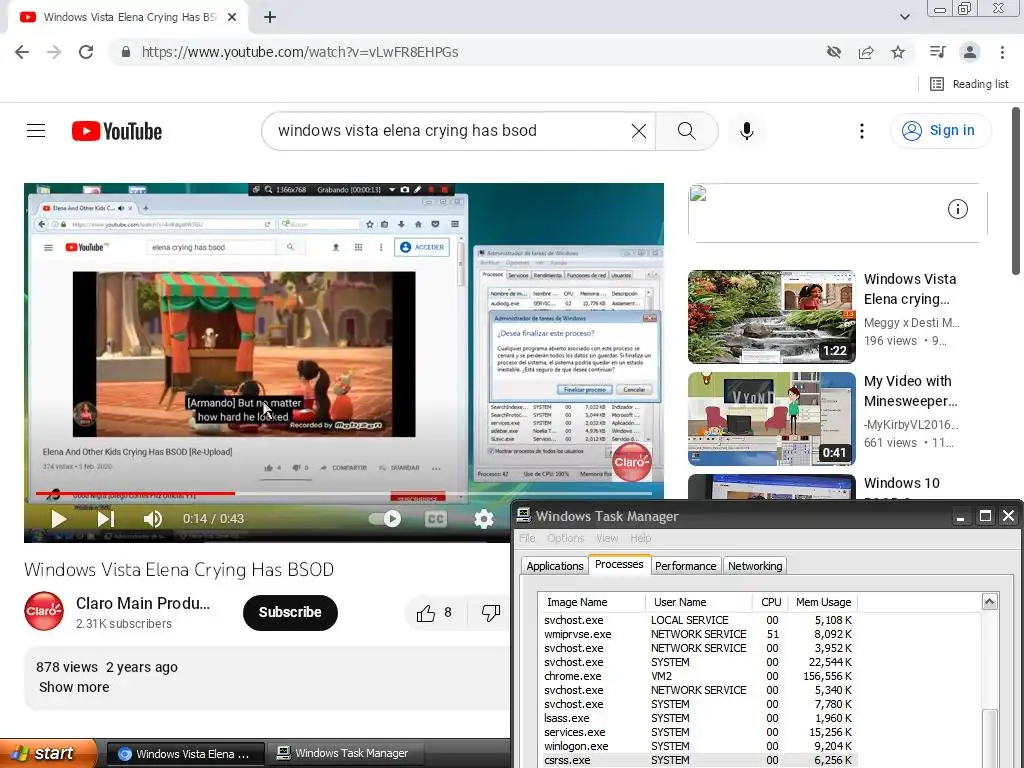Start voice search with microphone
1024x768 pixels.
point(746,131)
